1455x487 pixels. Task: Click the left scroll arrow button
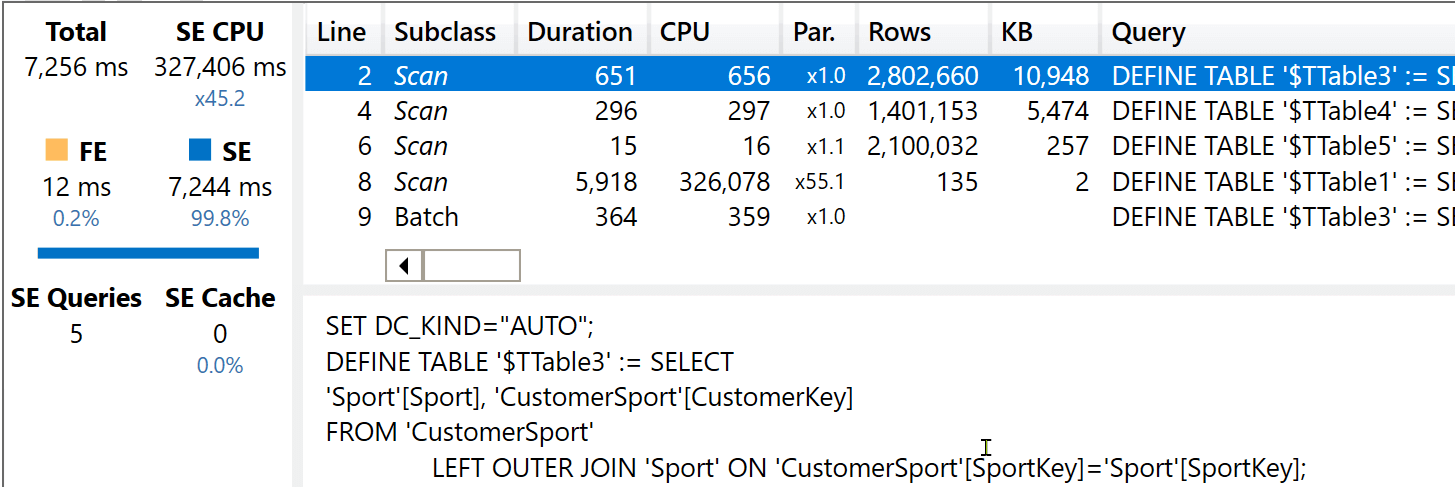coord(404,266)
